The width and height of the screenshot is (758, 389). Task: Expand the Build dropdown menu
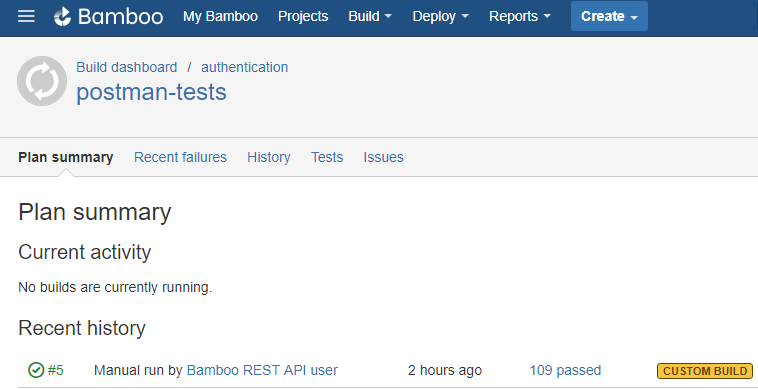point(370,16)
